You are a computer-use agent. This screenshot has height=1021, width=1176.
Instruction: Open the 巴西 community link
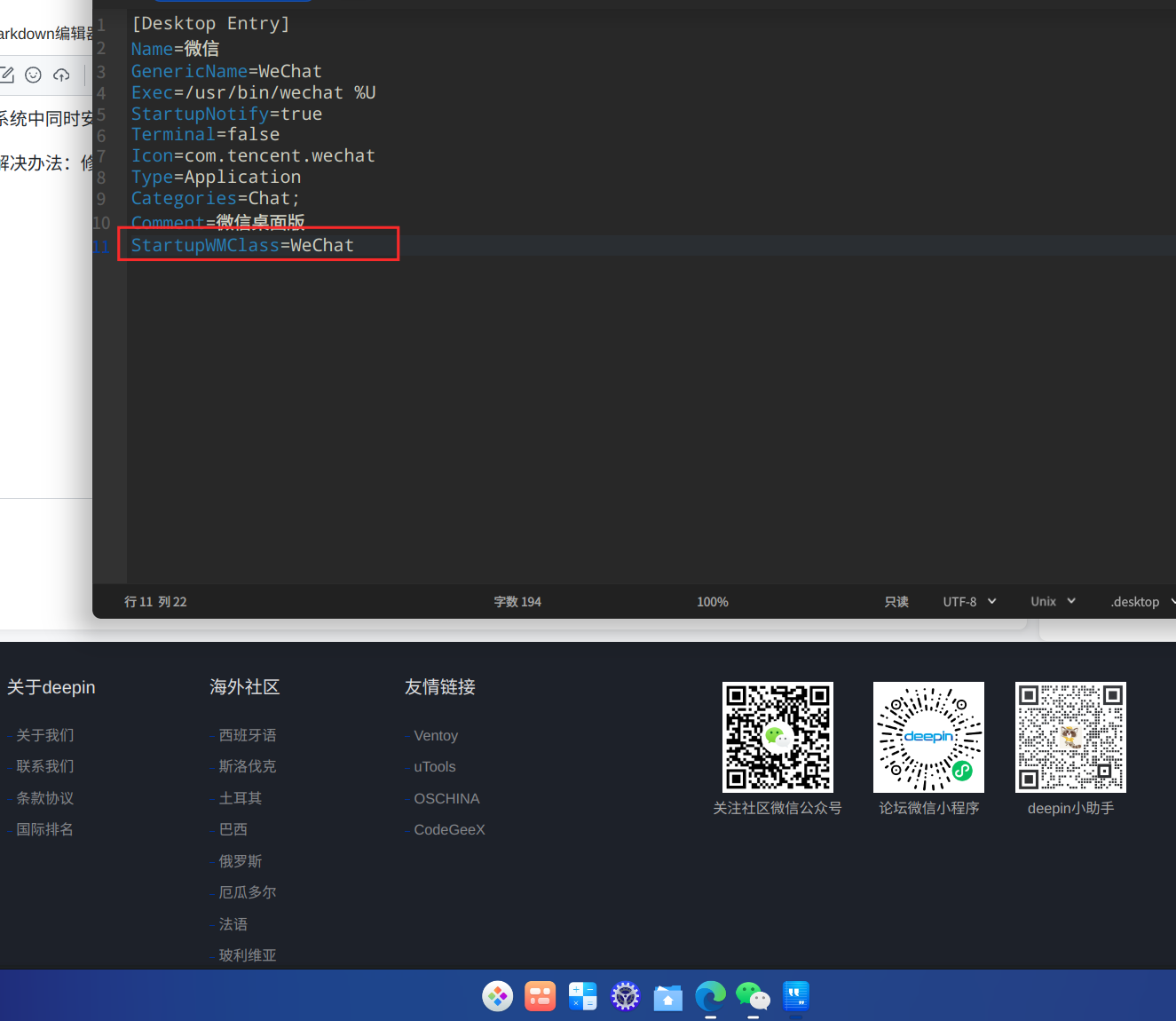tap(233, 829)
